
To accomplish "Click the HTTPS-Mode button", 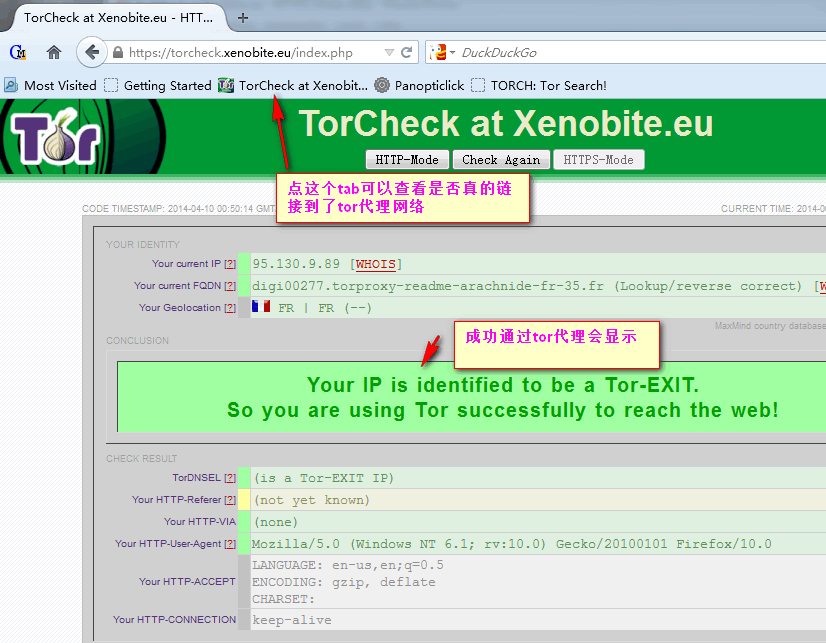I will pyautogui.click(x=598, y=160).
